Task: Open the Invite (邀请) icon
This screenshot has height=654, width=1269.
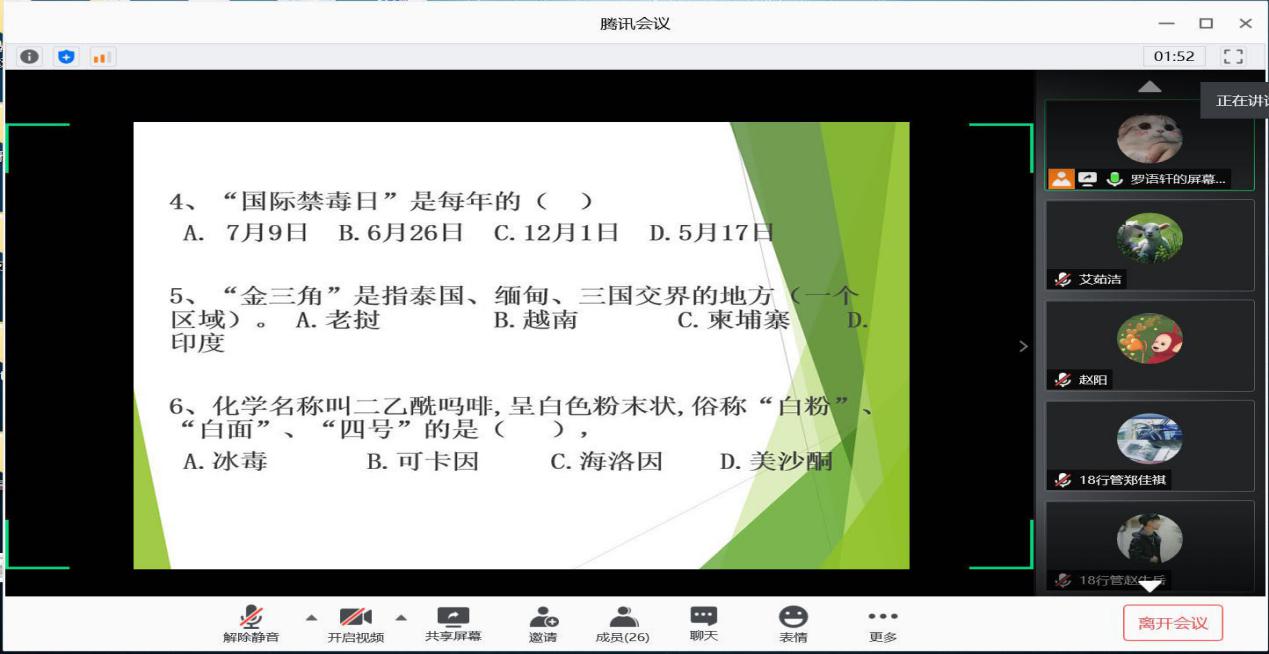Action: 543,624
